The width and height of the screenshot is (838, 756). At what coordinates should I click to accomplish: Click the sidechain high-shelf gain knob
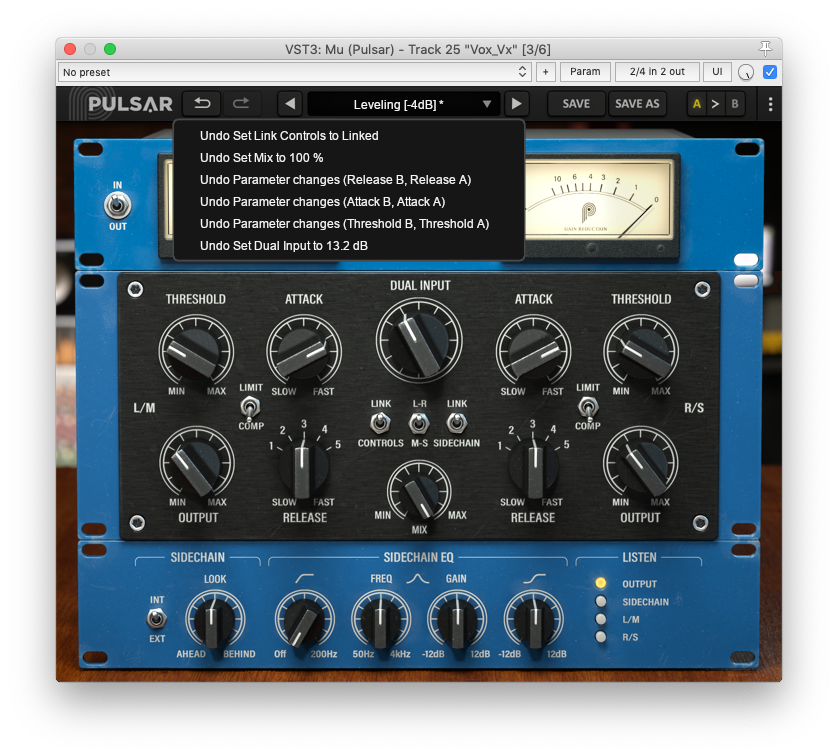tap(533, 620)
